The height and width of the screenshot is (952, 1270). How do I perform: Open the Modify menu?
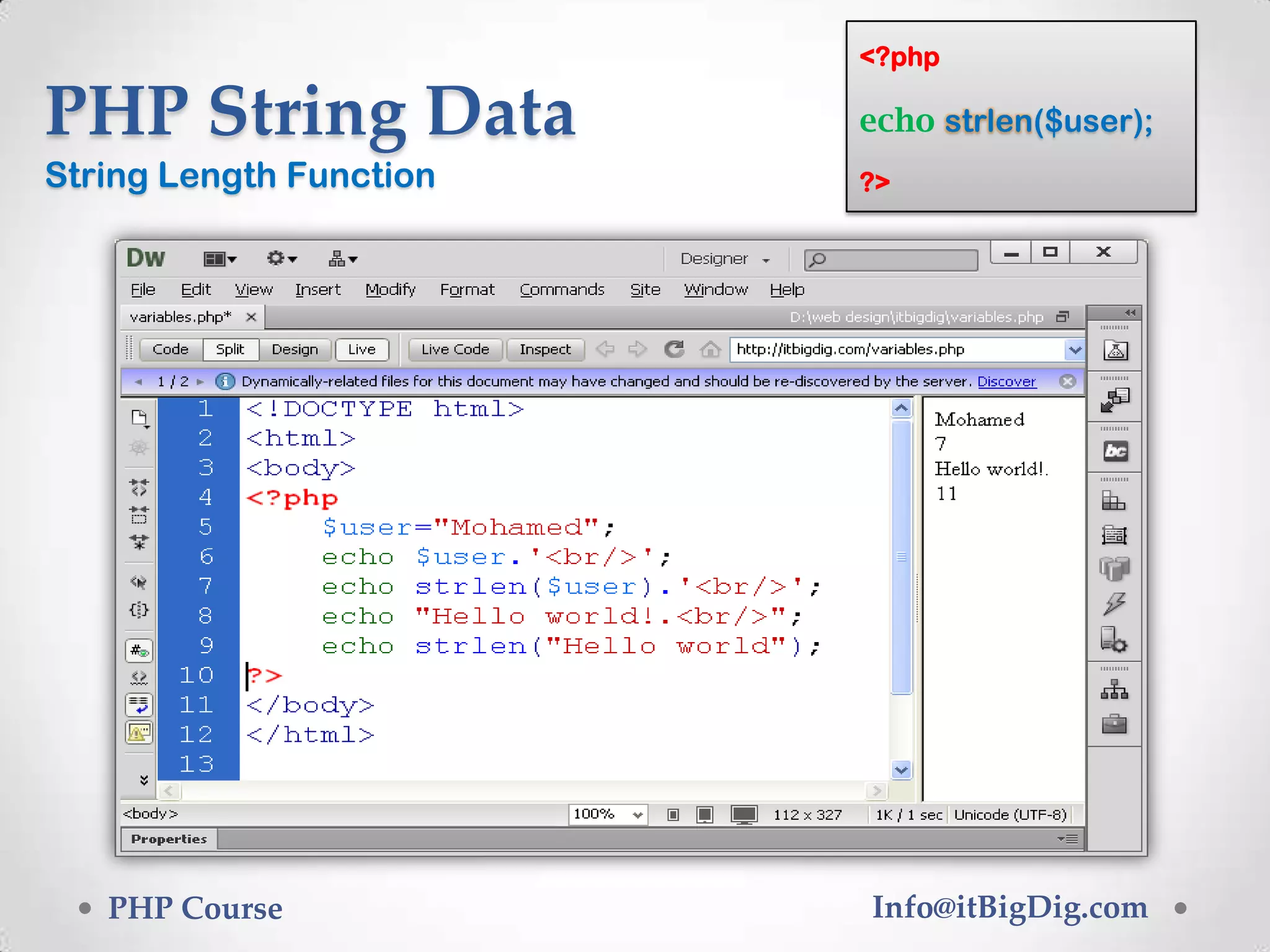(390, 289)
